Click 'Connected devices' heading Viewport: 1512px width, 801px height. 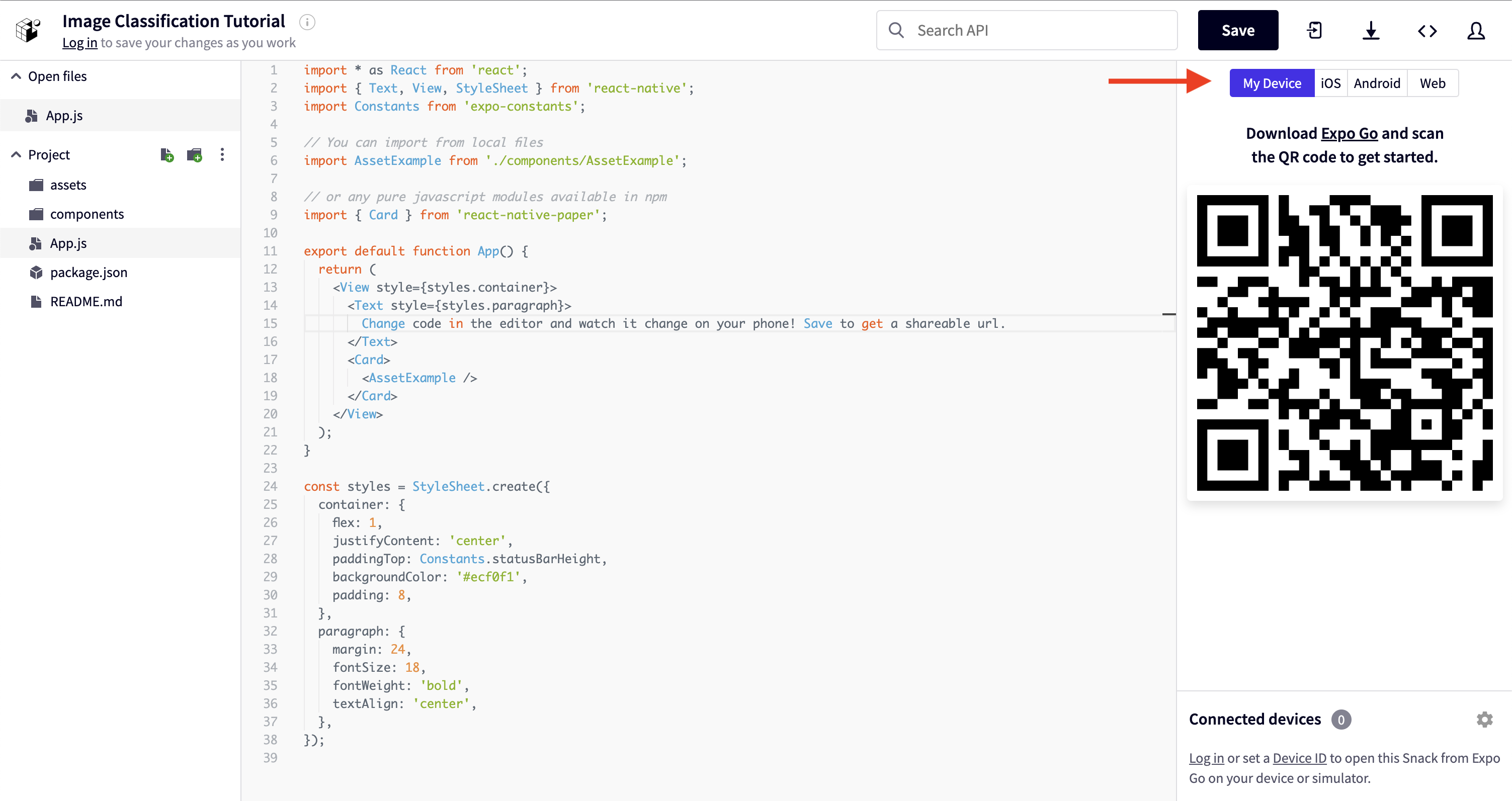pos(1255,720)
